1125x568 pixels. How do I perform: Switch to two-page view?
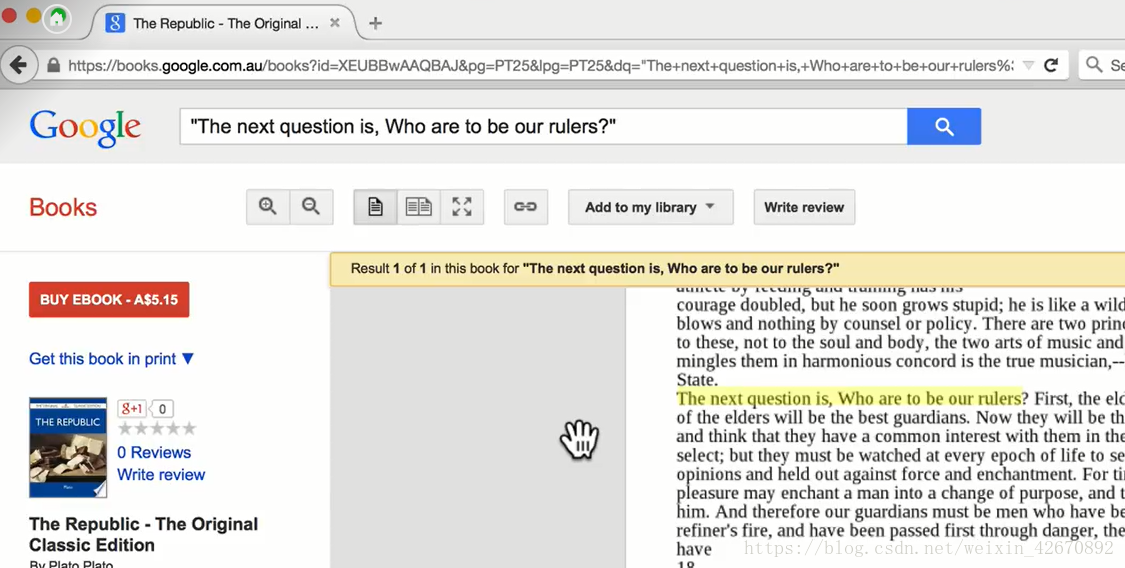[x=418, y=207]
